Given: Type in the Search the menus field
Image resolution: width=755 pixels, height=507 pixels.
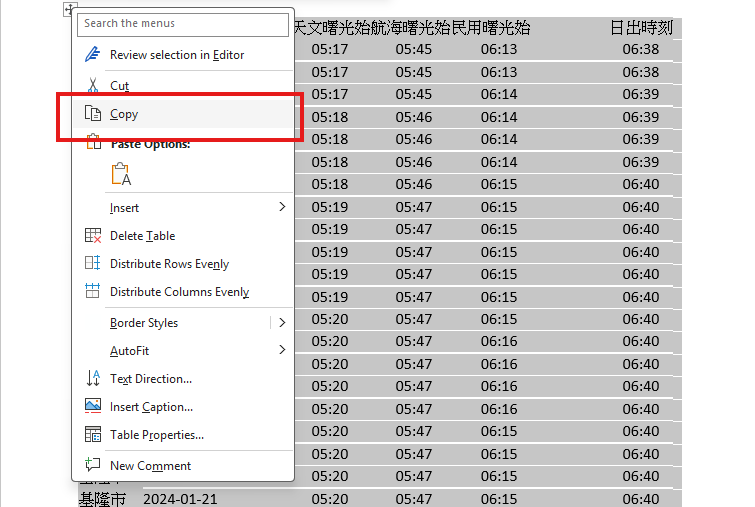Looking at the screenshot, I should 182,23.
